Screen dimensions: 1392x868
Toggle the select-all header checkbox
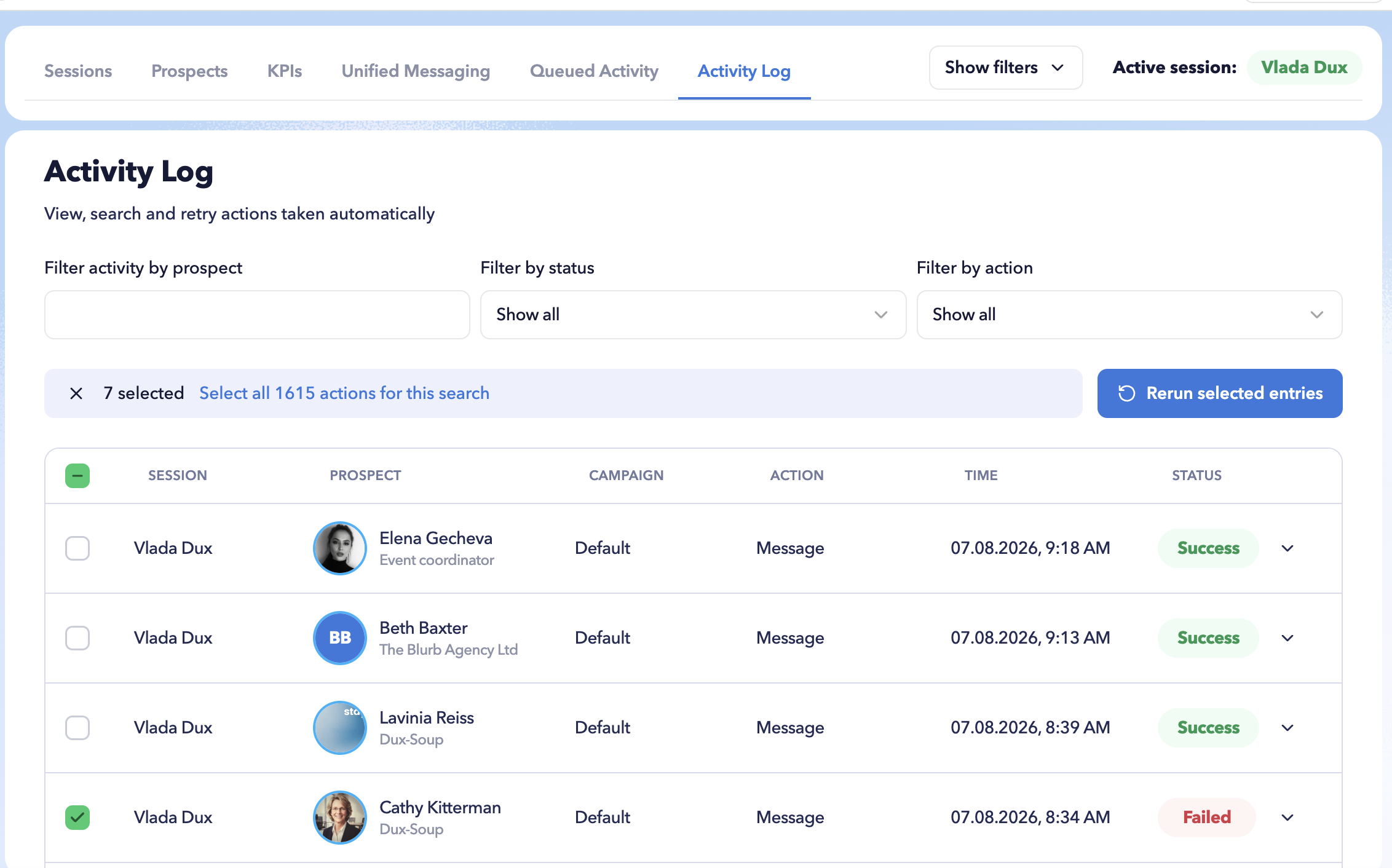point(77,476)
